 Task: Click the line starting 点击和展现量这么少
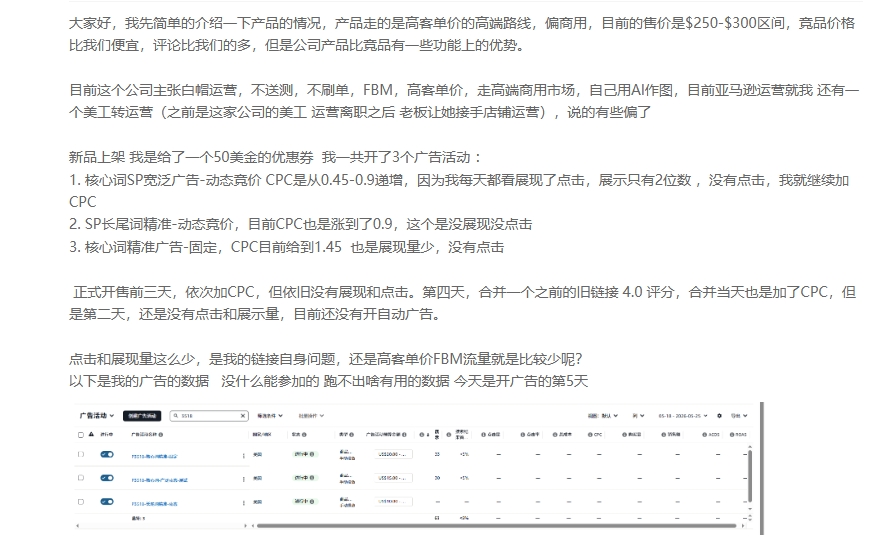click(325, 359)
